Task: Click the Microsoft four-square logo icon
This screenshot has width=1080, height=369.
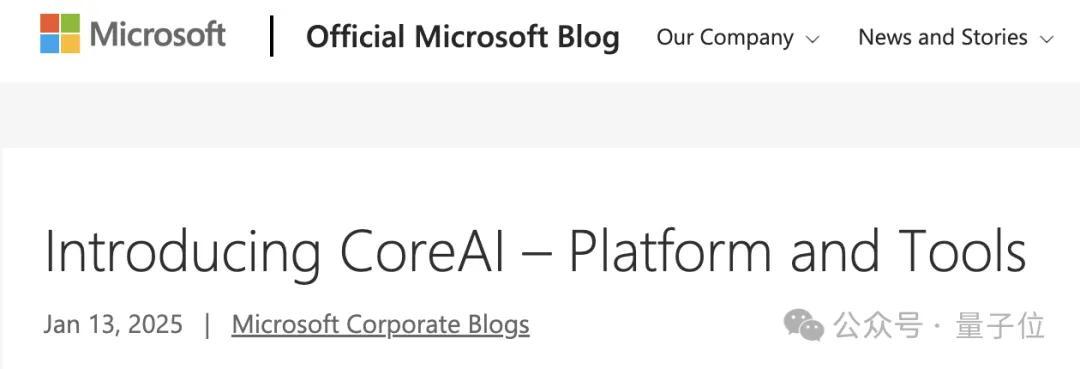Action: click(60, 34)
